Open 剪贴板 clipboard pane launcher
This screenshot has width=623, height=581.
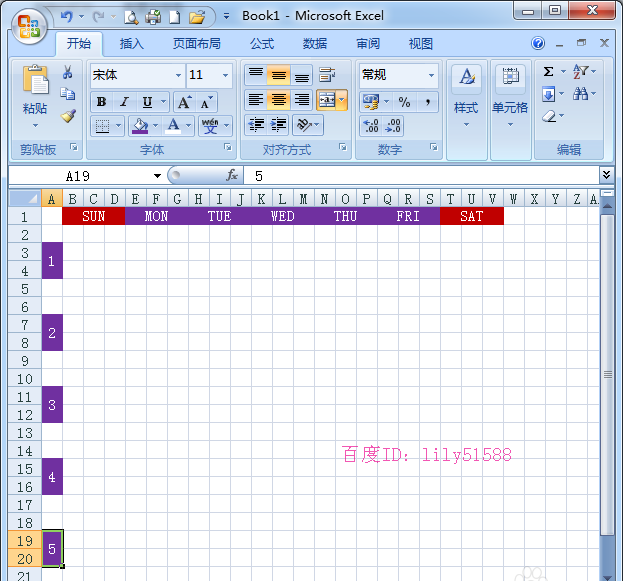pyautogui.click(x=74, y=147)
